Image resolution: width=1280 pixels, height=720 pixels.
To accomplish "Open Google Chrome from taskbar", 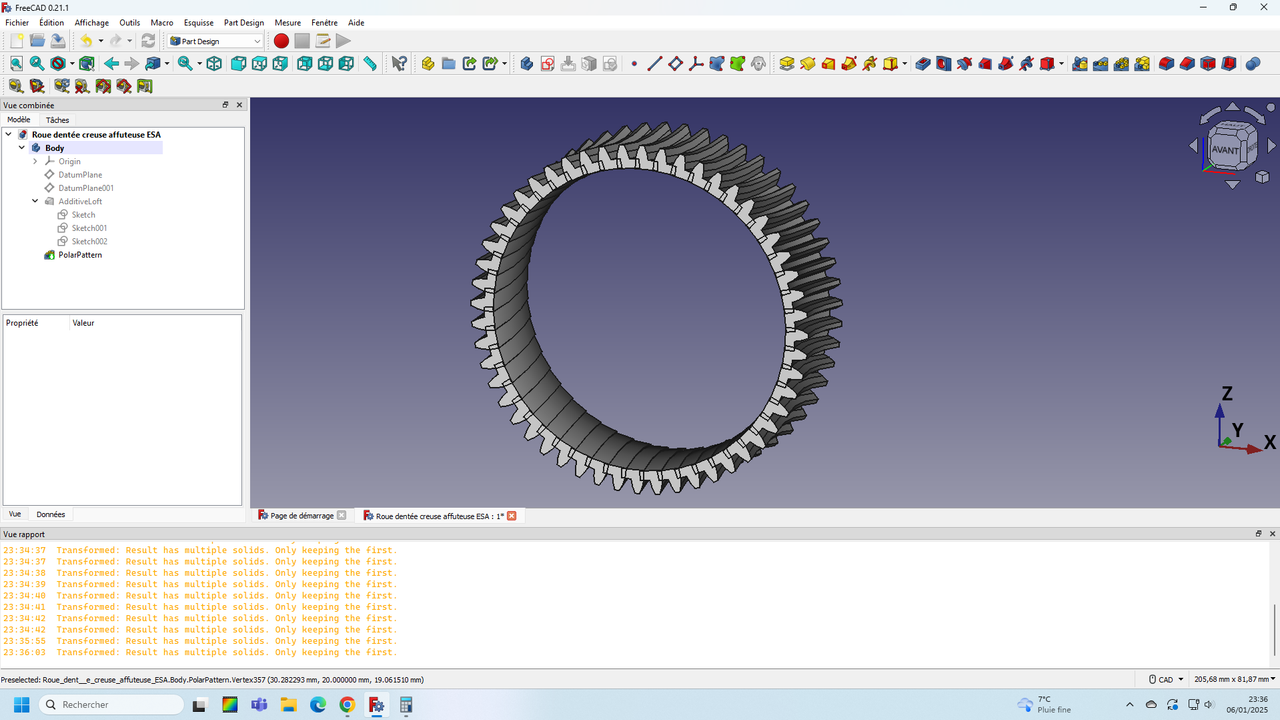I will pos(347,705).
